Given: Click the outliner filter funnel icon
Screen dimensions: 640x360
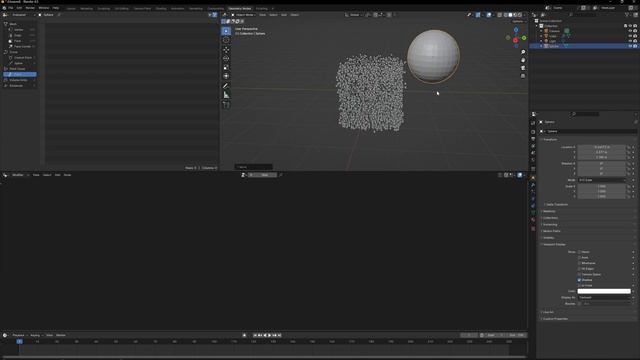Looking at the screenshot, I should tap(627, 15).
